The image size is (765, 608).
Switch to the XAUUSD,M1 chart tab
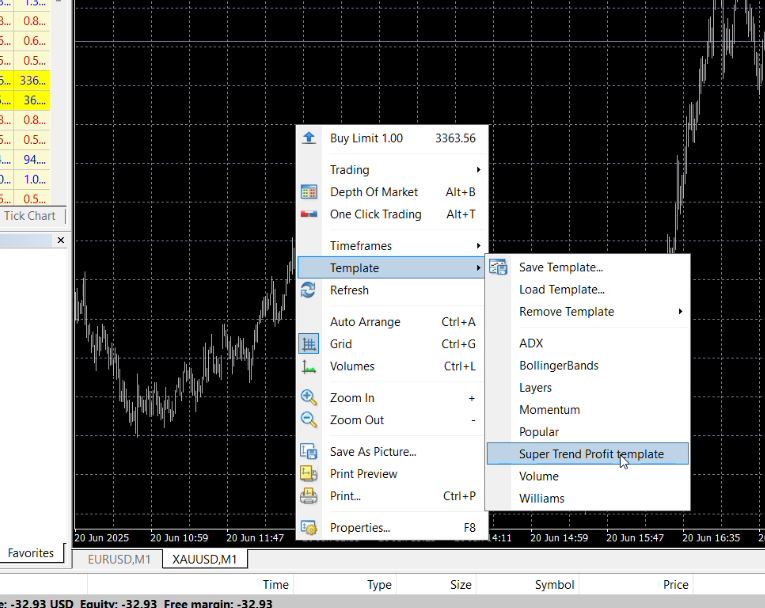tap(204, 559)
